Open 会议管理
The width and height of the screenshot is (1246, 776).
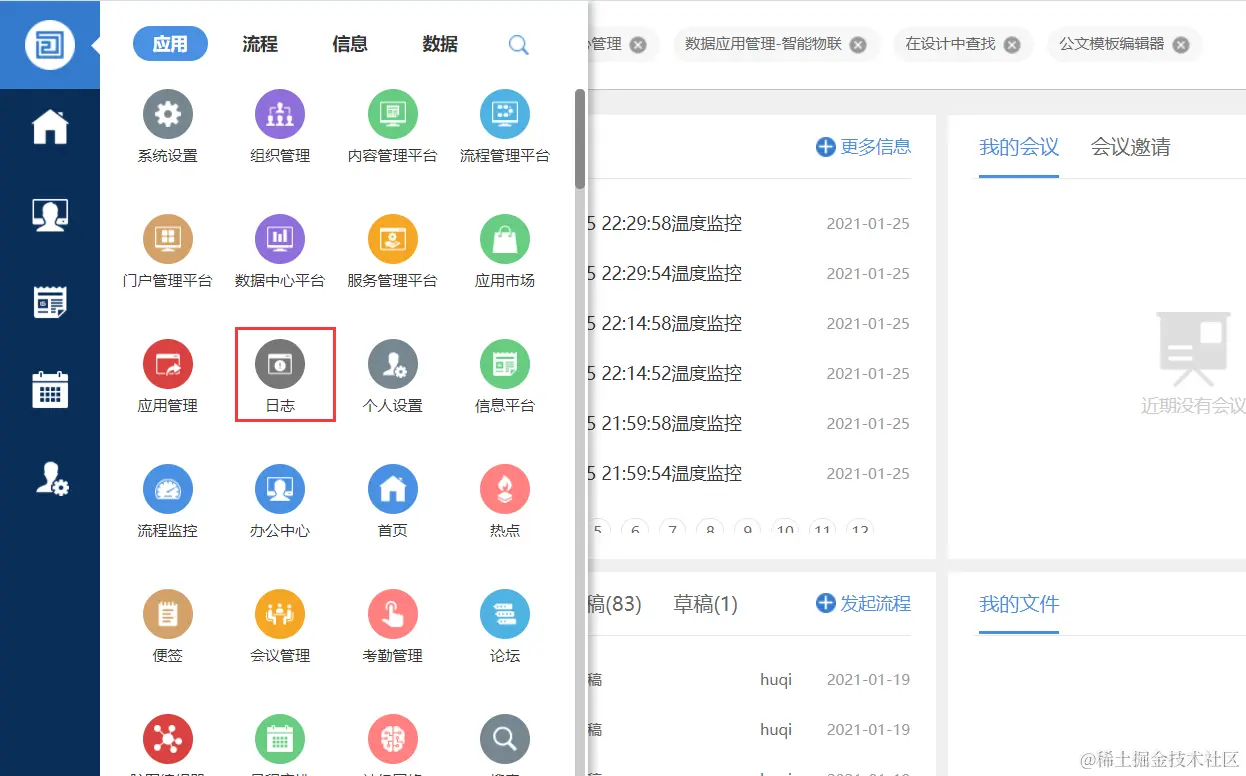pyautogui.click(x=280, y=626)
